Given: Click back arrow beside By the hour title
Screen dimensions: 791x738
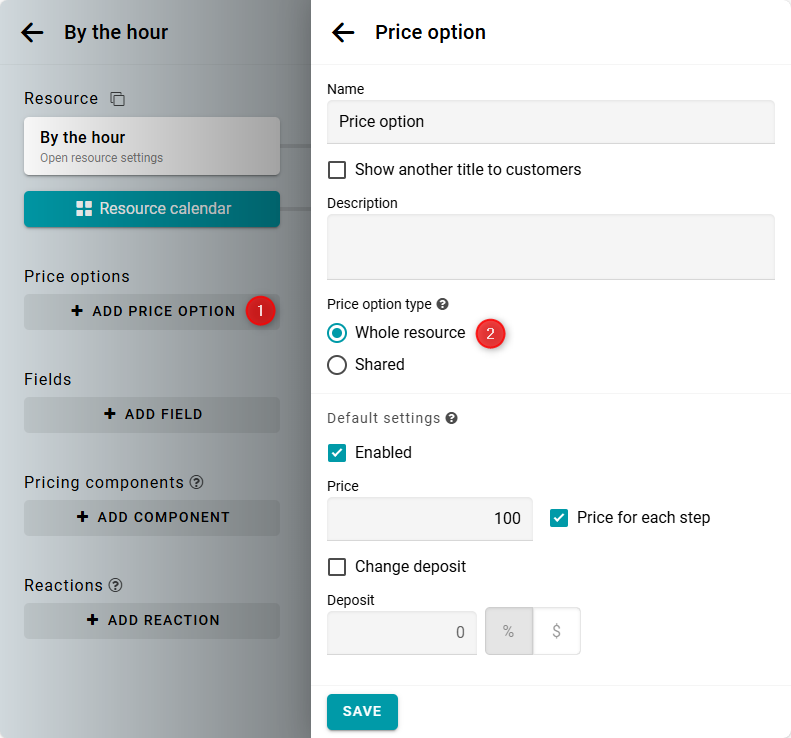Looking at the screenshot, I should (x=32, y=32).
